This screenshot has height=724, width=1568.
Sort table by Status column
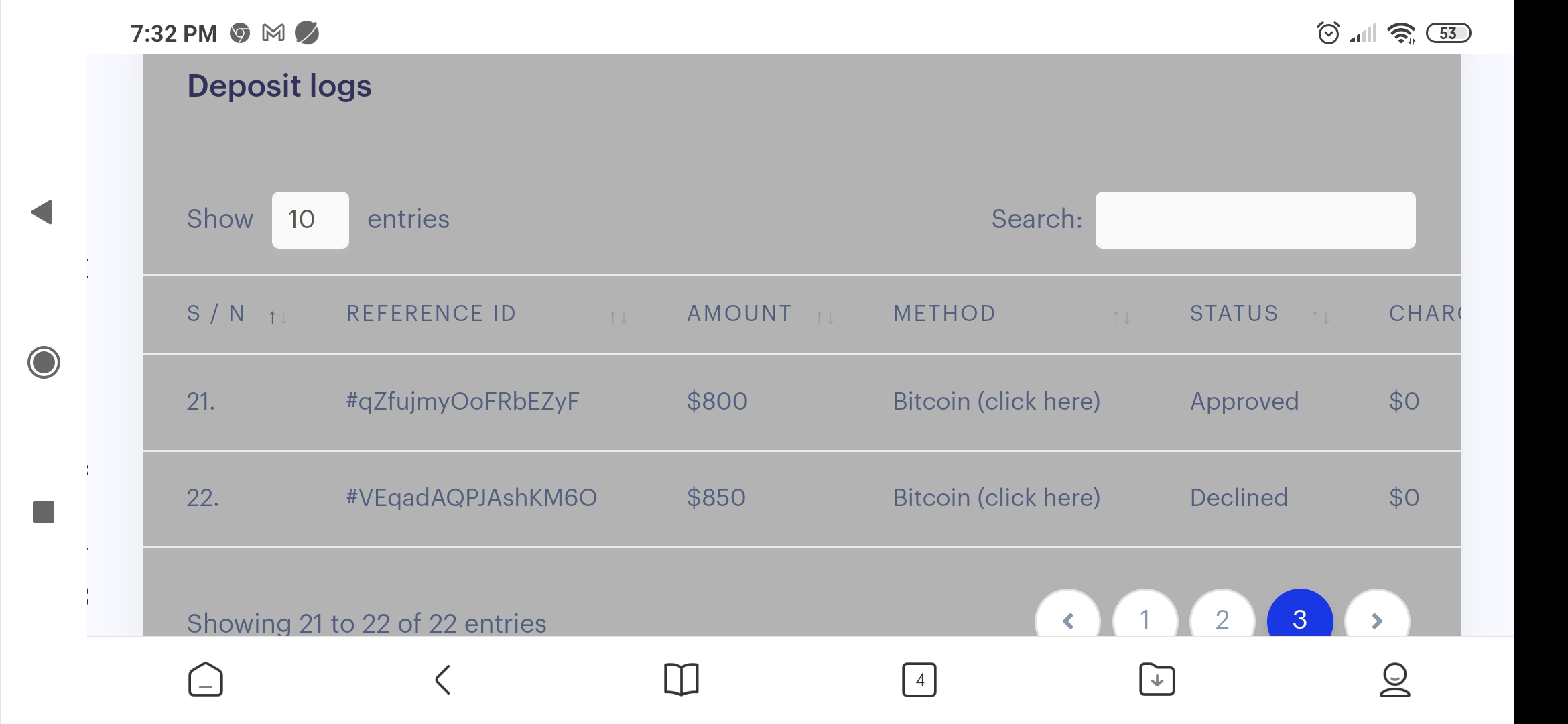(x=1260, y=314)
